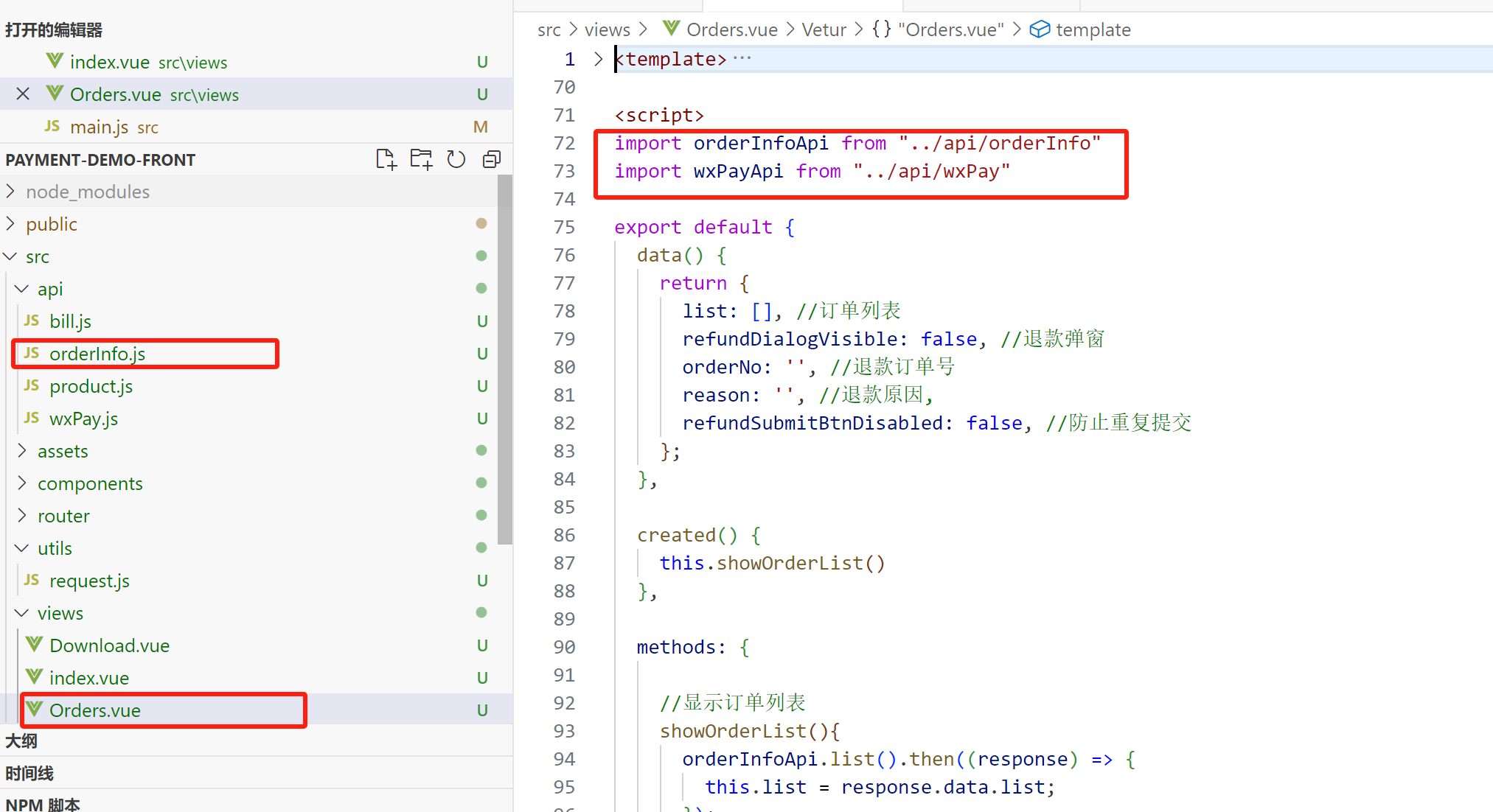This screenshot has width=1493, height=812.
Task: Refresh the explorer with the refresh icon
Action: [x=456, y=159]
